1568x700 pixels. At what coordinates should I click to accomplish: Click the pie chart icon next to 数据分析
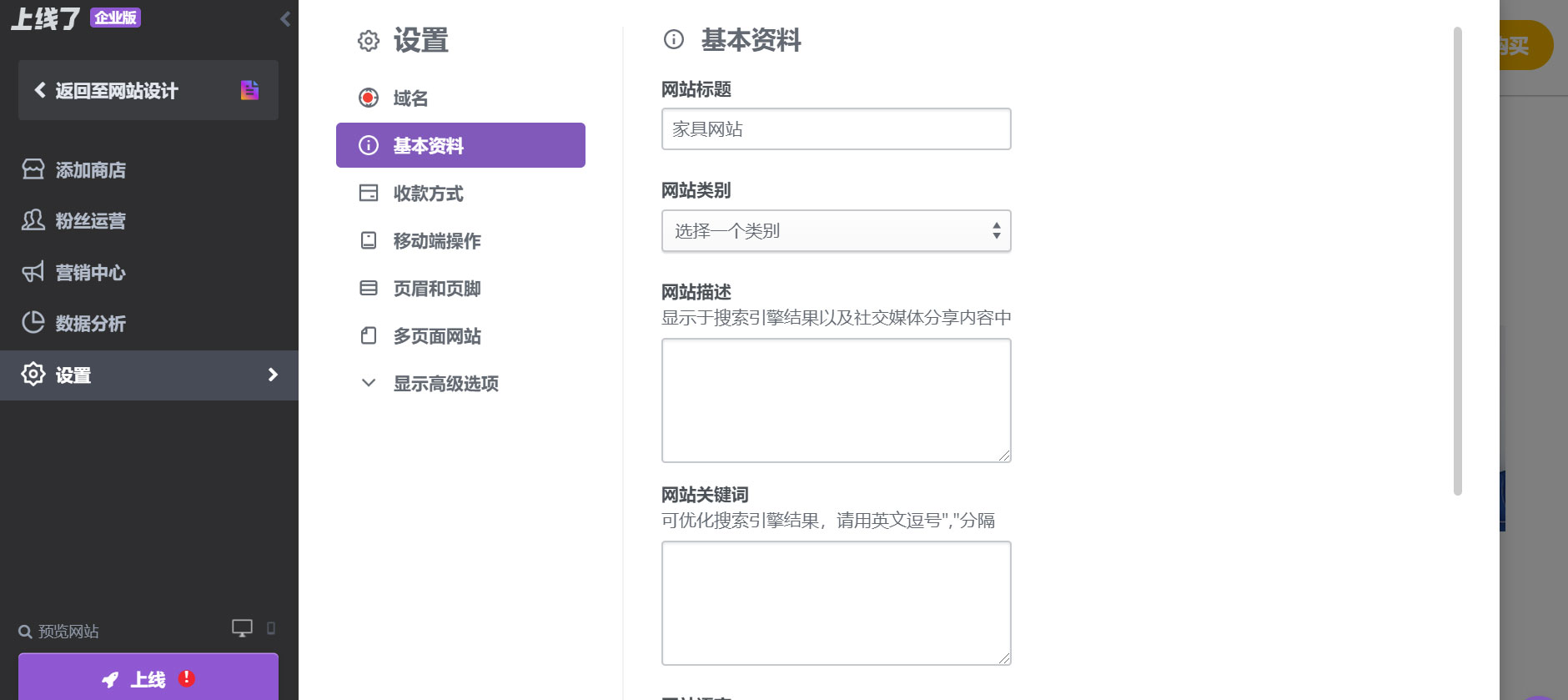pos(33,323)
